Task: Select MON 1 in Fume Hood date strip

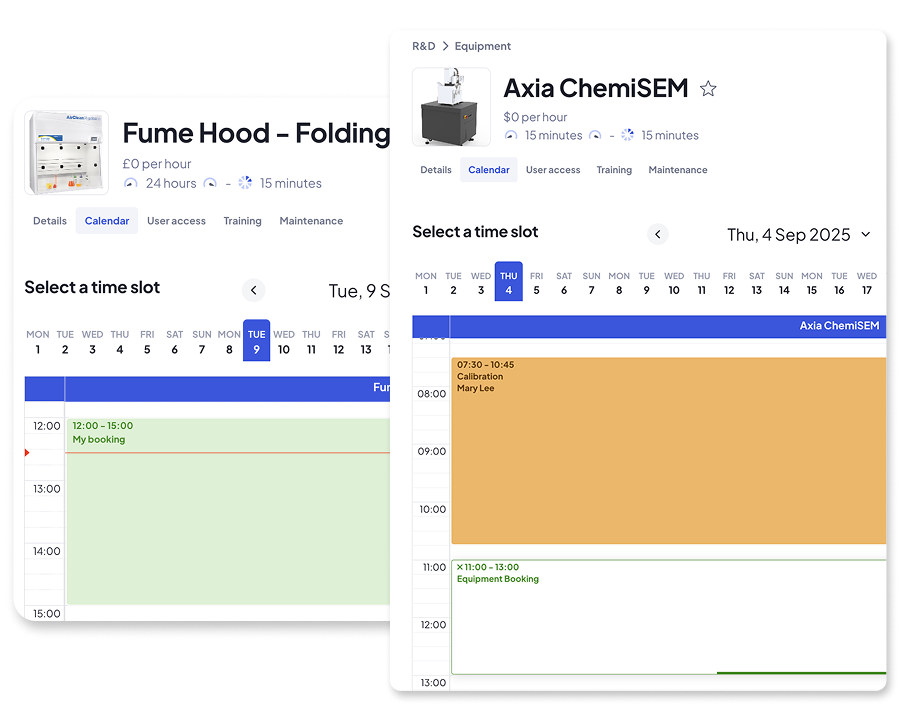Action: (x=38, y=342)
